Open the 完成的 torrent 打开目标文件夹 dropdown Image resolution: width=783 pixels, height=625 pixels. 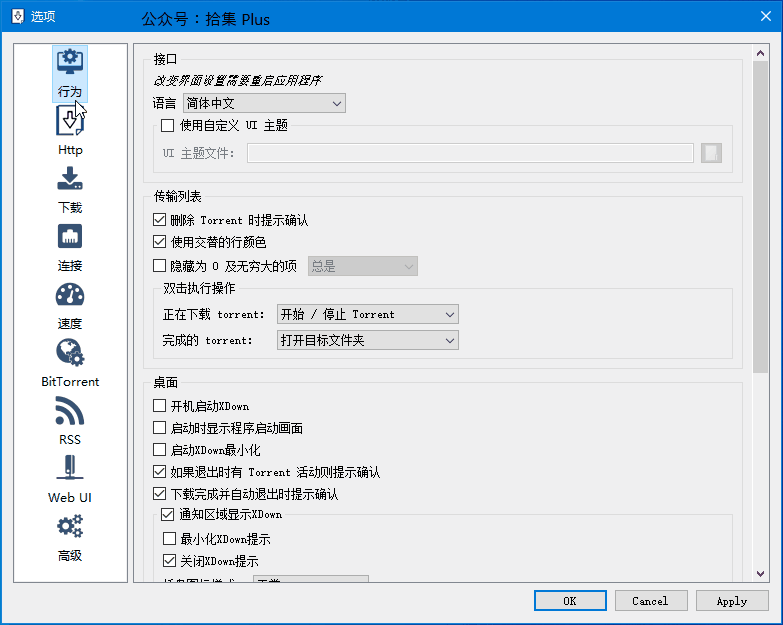coord(368,340)
